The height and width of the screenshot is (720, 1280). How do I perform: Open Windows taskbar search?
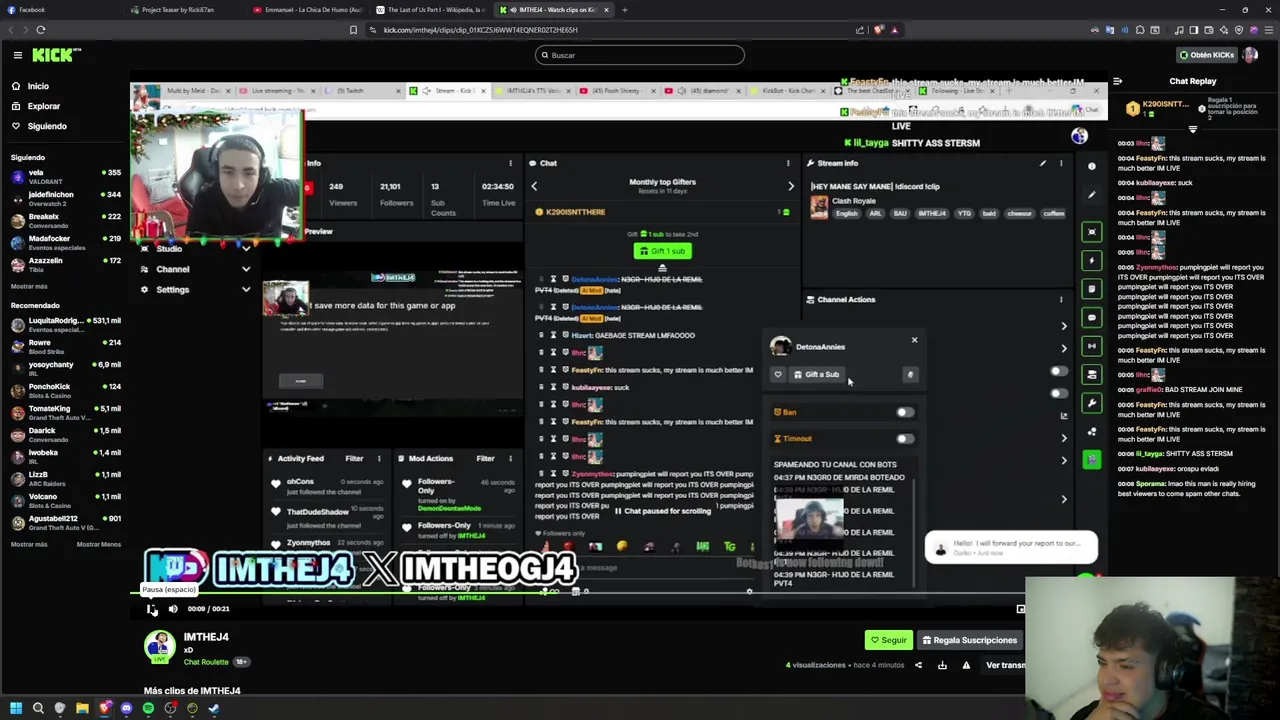pyautogui.click(x=38, y=708)
